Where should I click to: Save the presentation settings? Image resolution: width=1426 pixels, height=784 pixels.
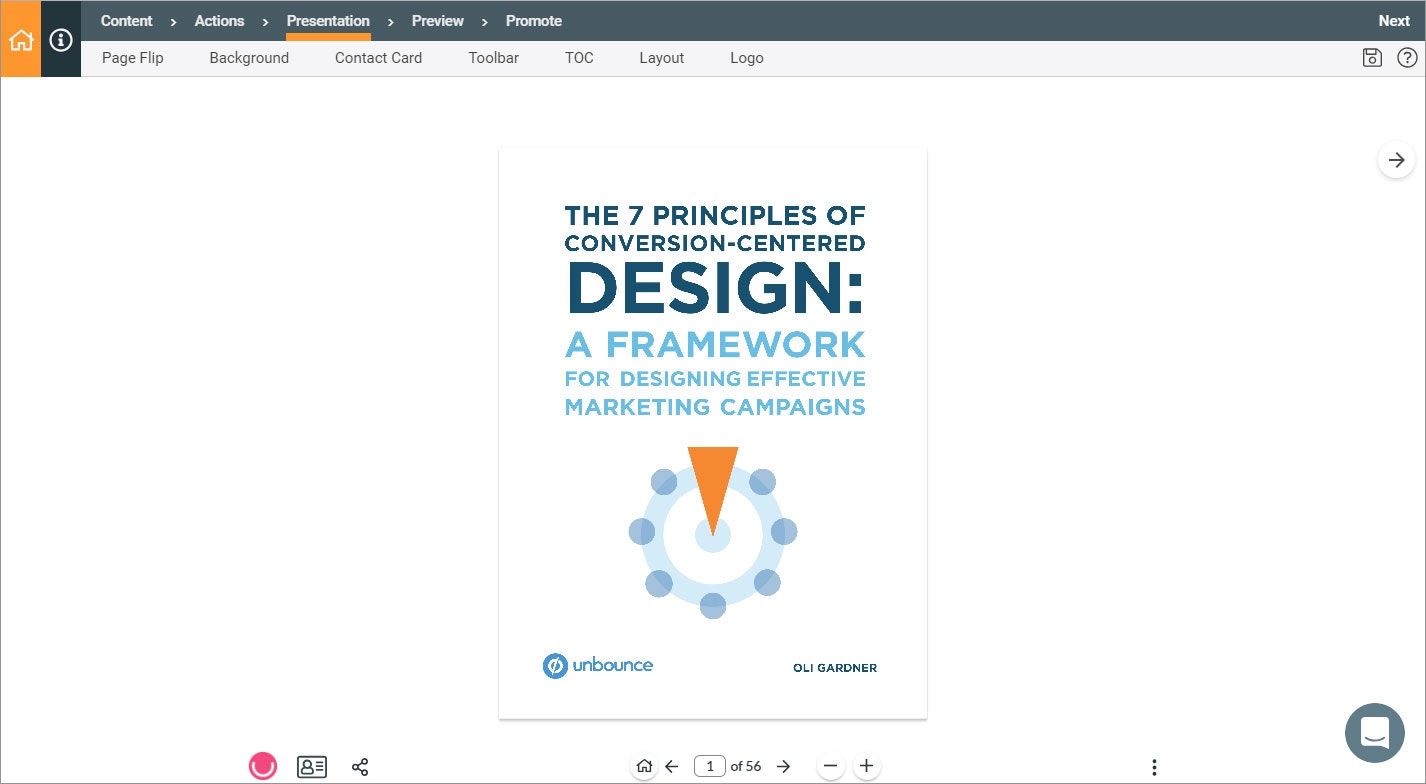tap(1371, 58)
